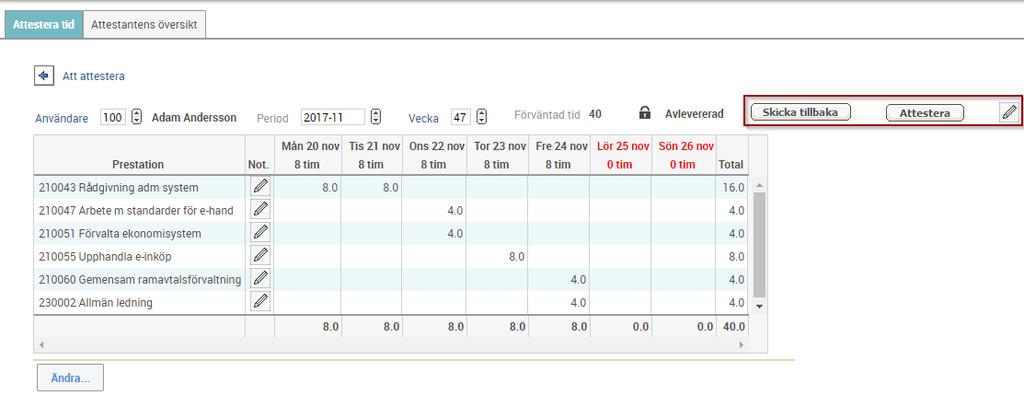1024x395 pixels.
Task: Select the Tor 23 nov column header
Action: click(x=496, y=155)
